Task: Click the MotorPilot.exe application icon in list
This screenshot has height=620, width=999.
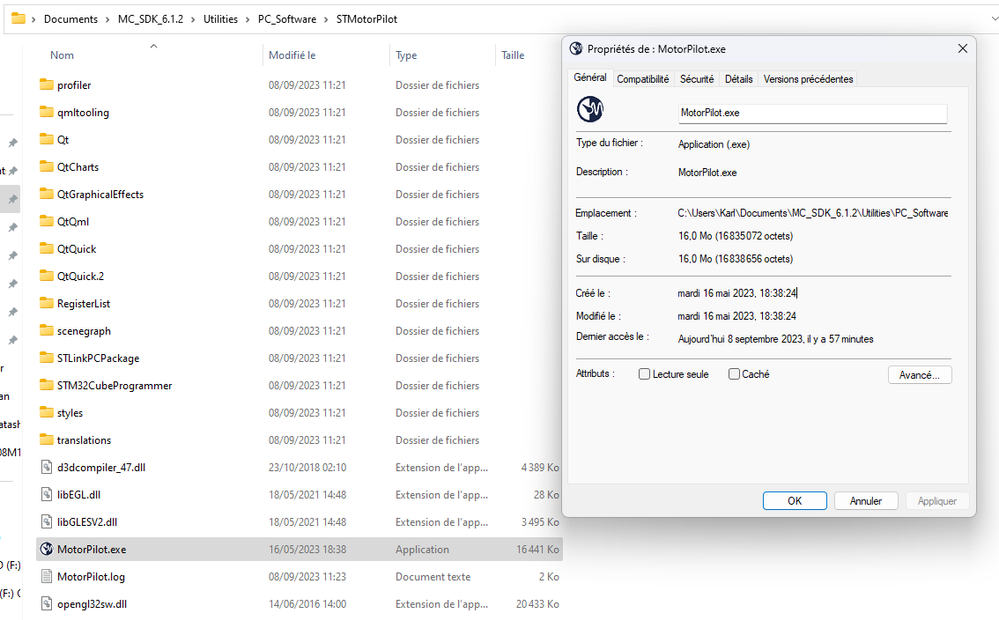Action: [47, 549]
